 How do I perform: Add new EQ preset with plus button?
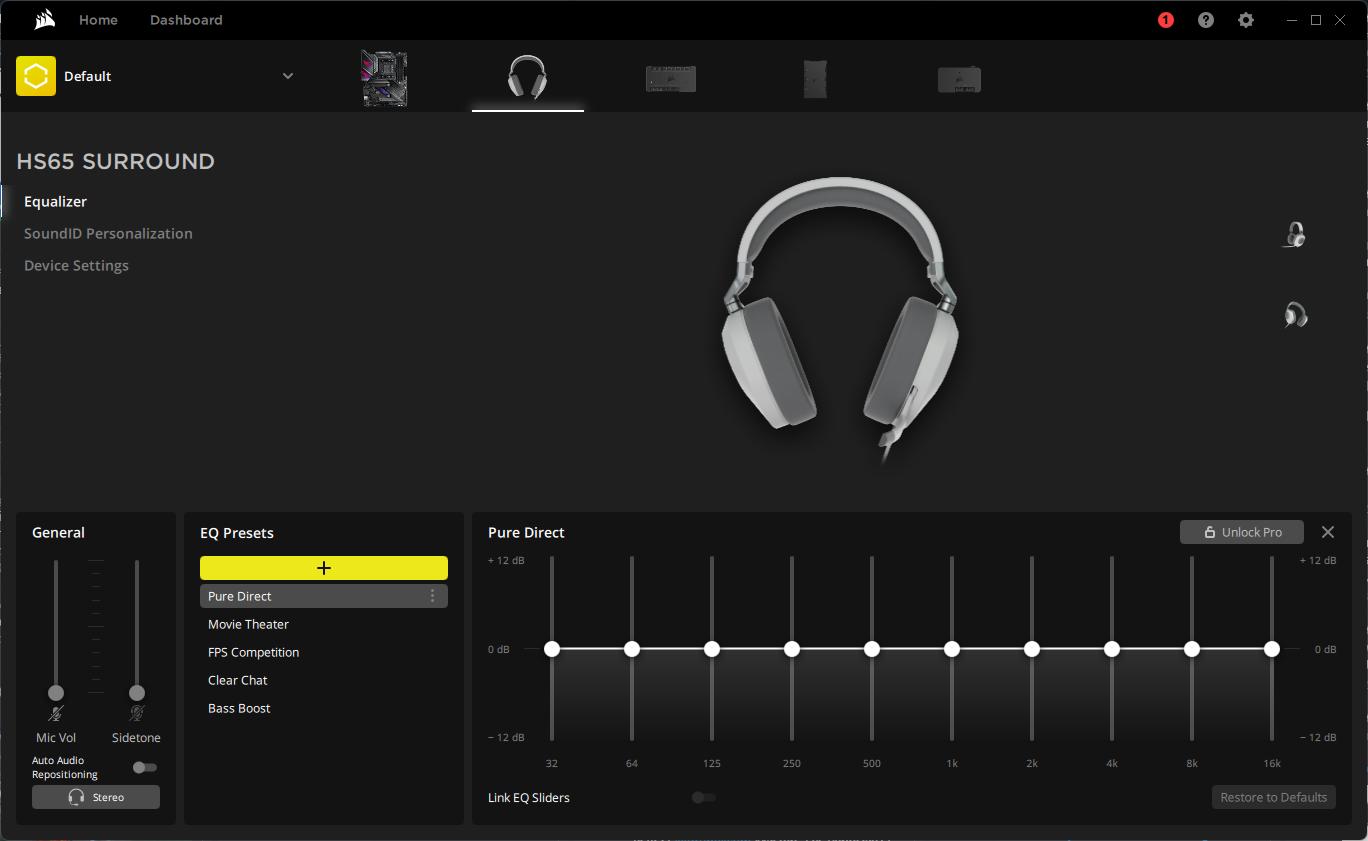[324, 568]
